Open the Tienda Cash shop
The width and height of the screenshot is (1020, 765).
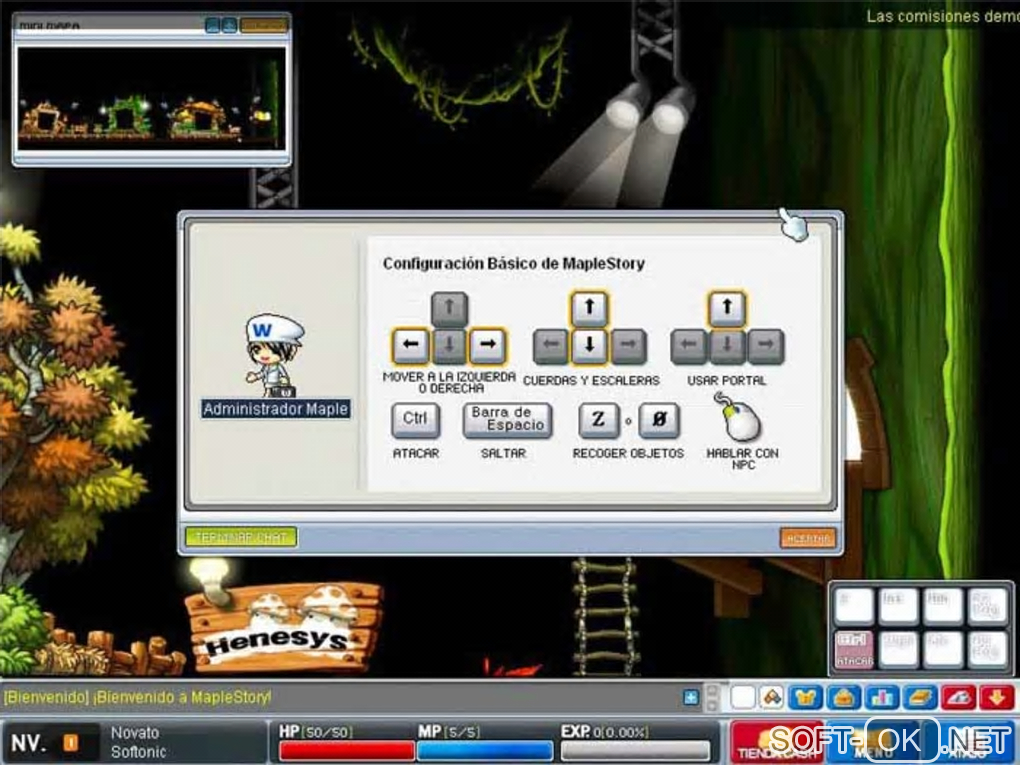click(777, 742)
